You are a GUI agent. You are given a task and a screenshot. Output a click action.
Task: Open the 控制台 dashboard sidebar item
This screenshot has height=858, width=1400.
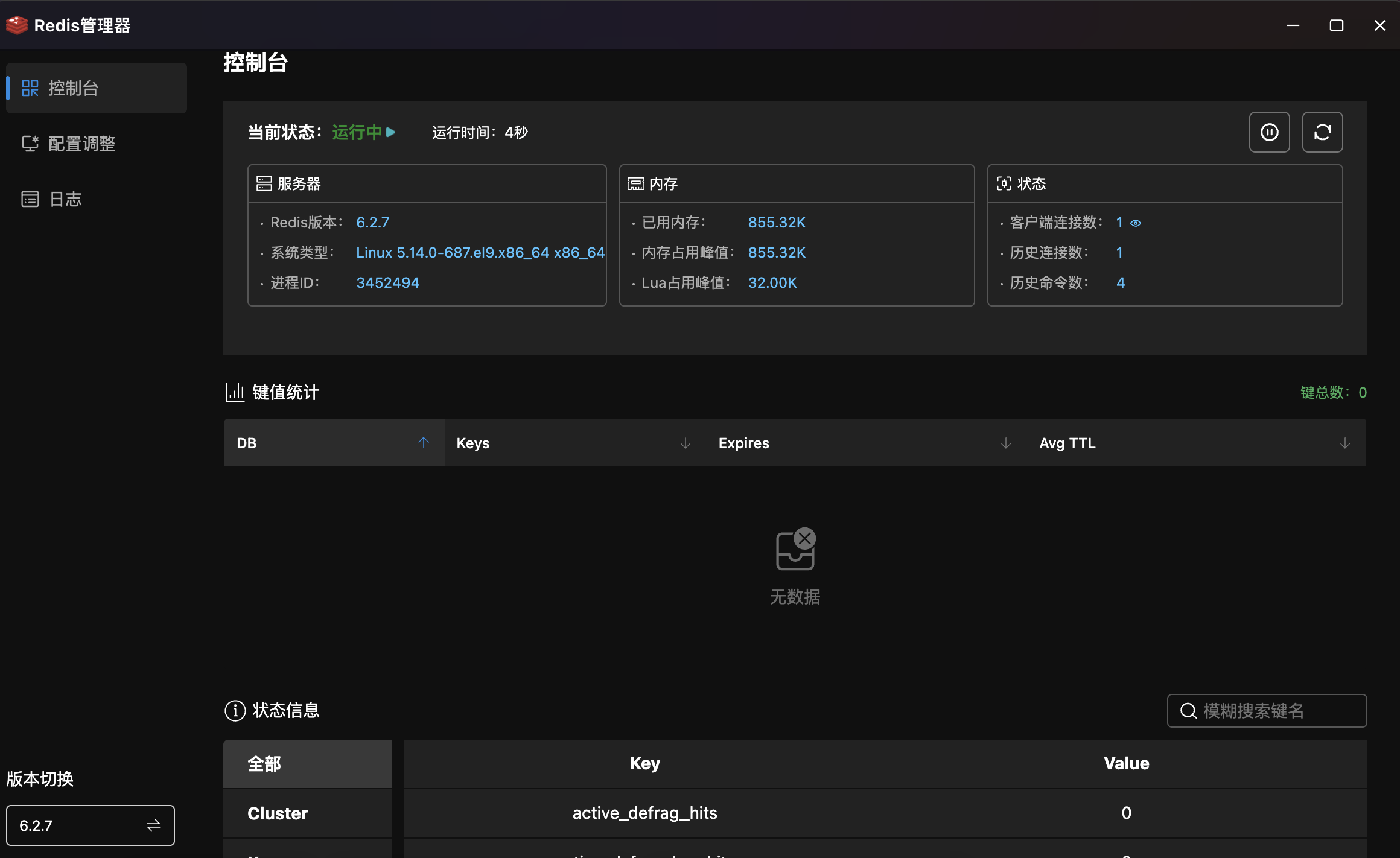97,88
